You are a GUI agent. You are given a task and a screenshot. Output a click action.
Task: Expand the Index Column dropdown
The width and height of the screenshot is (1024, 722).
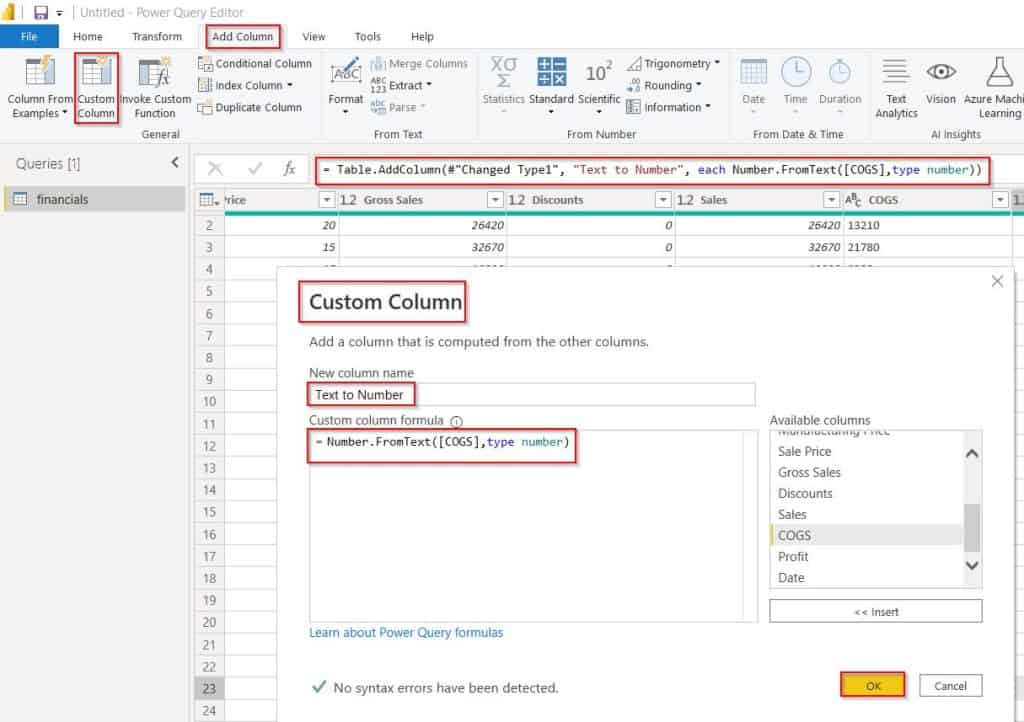click(x=290, y=86)
